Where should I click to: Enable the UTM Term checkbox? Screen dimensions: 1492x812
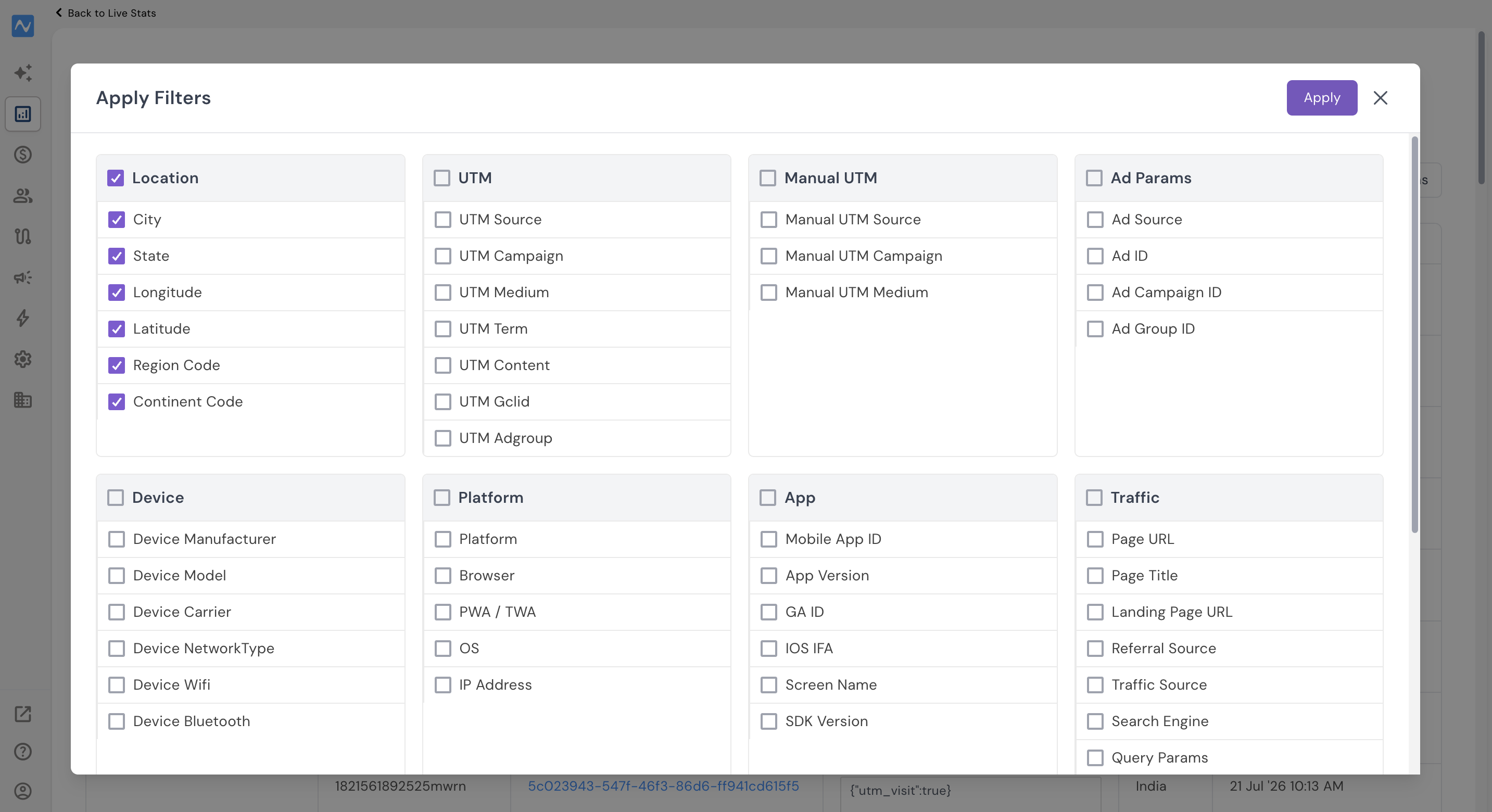[443, 329]
